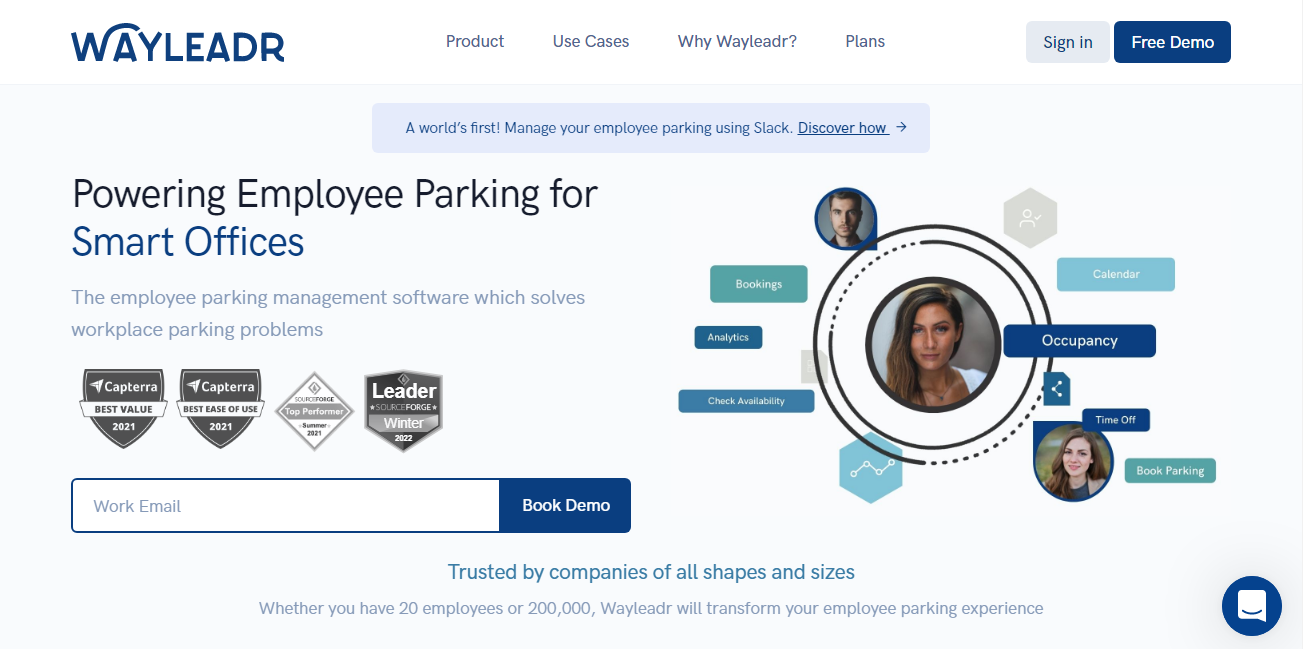Image resolution: width=1303 pixels, height=649 pixels.
Task: Click the share document icon
Action: 1057,388
